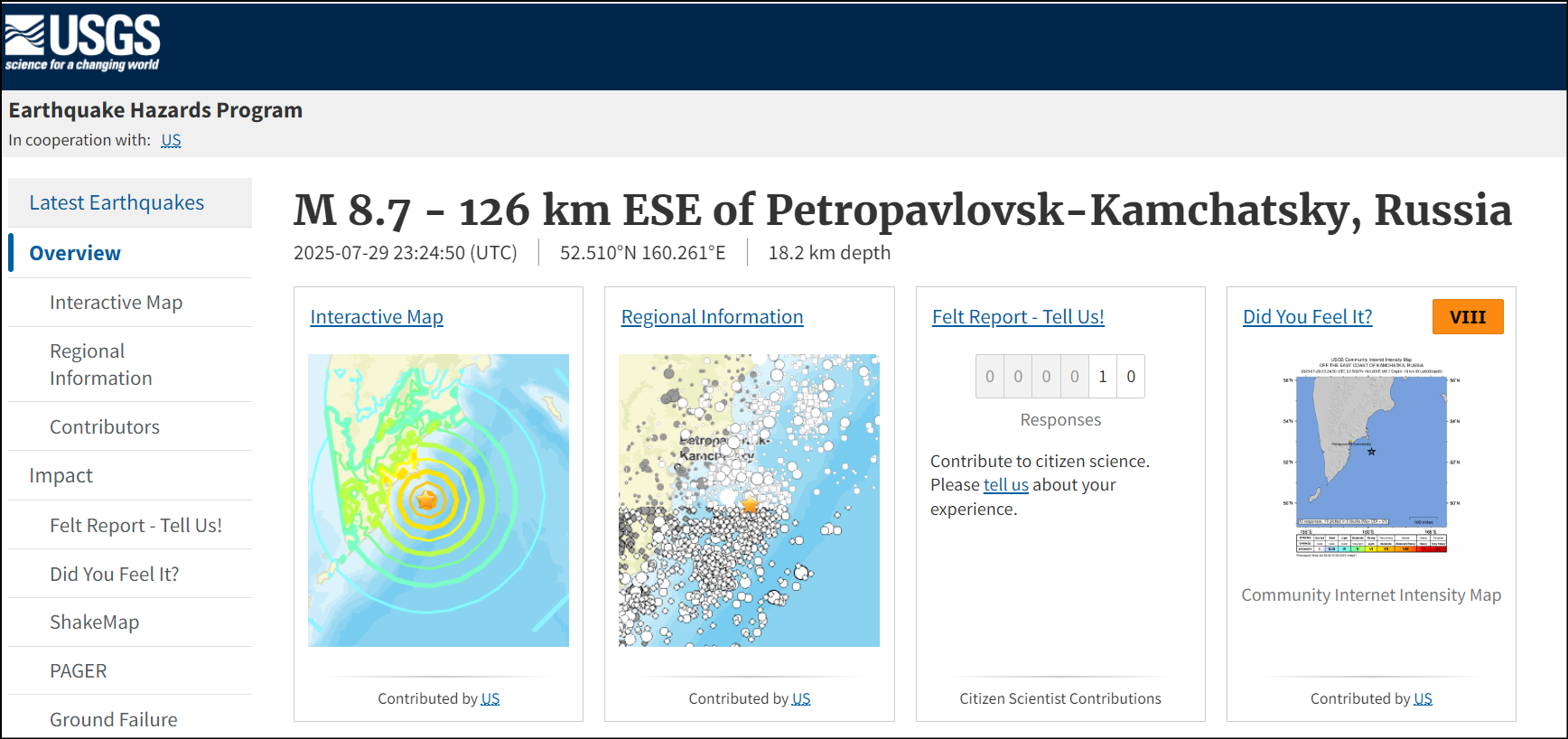The height and width of the screenshot is (739, 1568).
Task: Click US contributor under Did You Feel It card
Action: (1423, 698)
